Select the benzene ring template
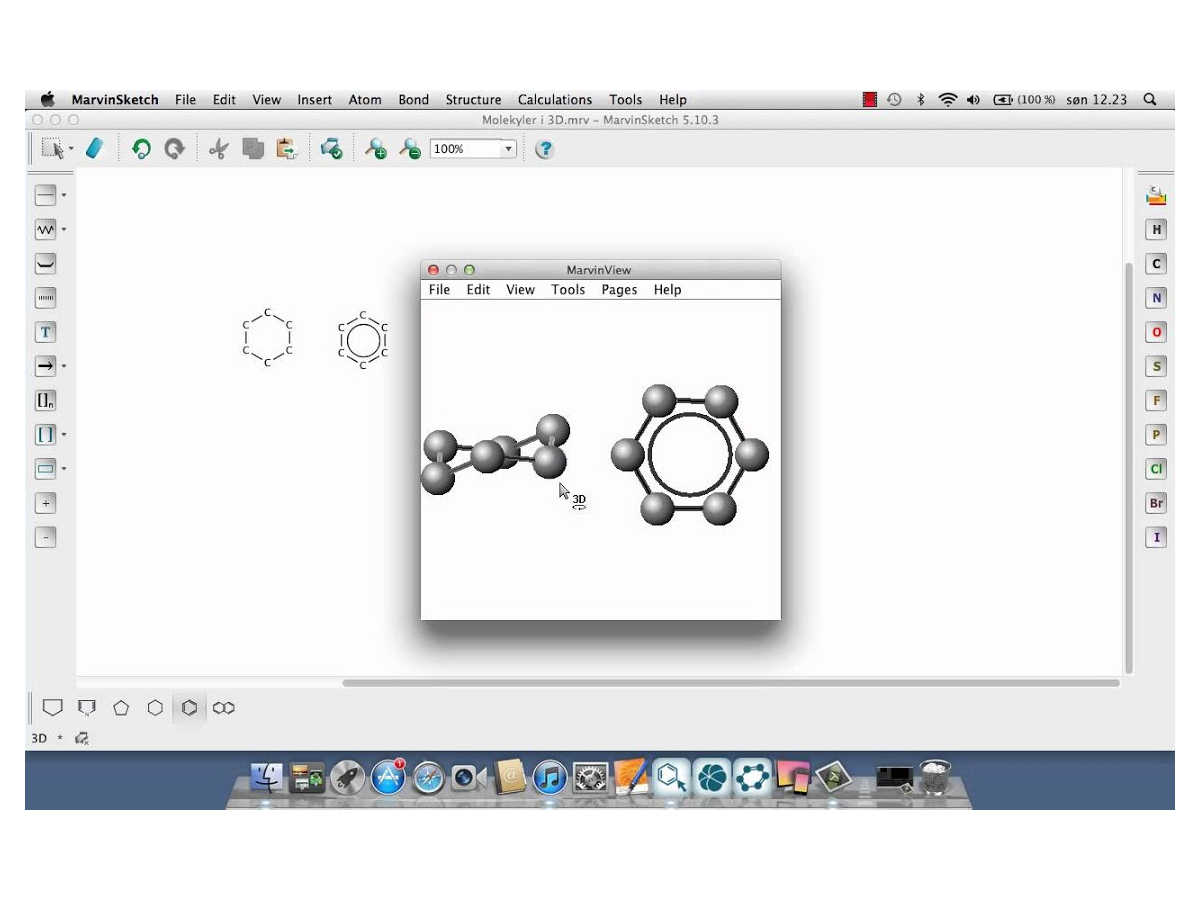 pyautogui.click(x=189, y=708)
